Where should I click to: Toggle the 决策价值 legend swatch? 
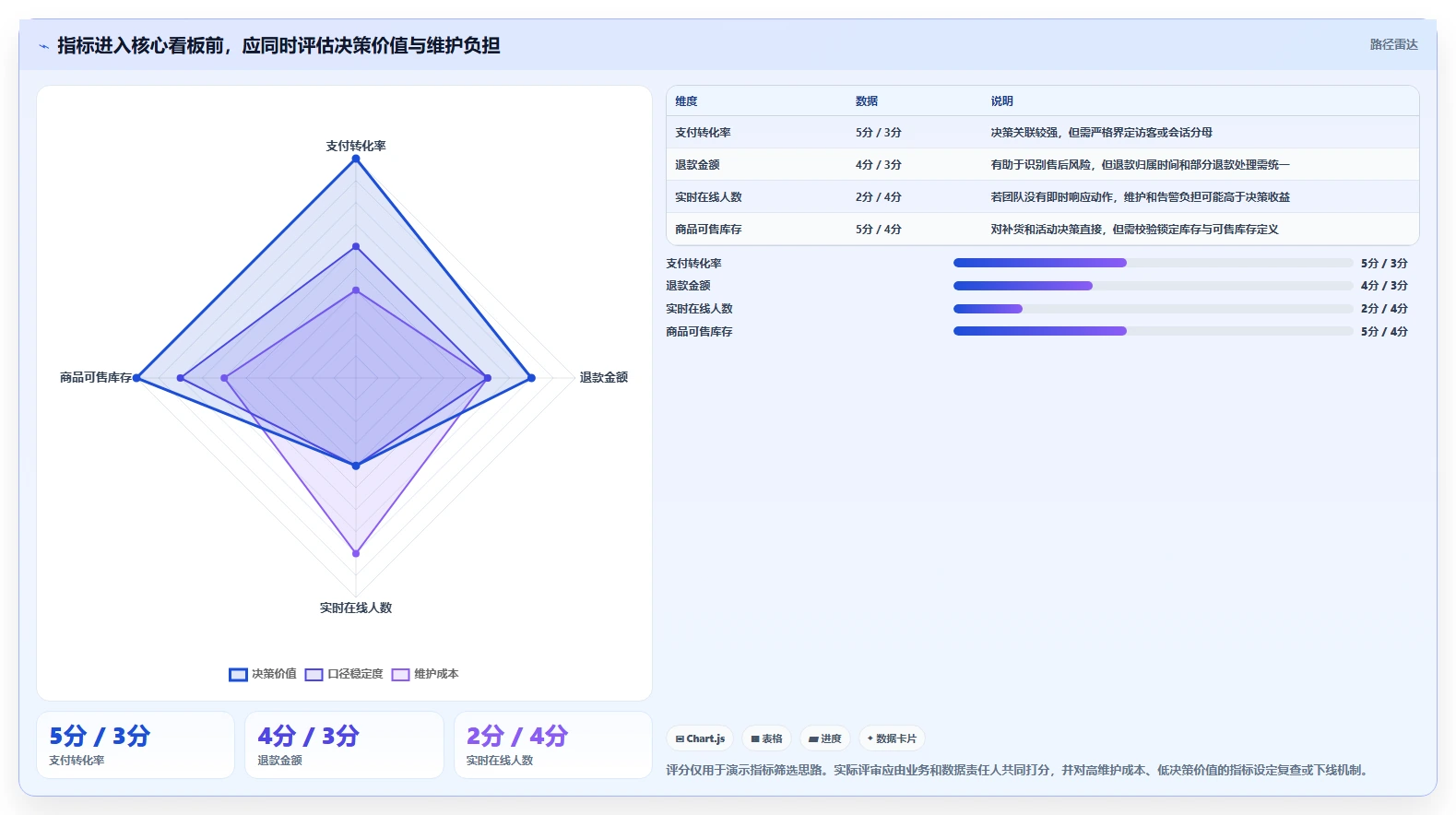pyautogui.click(x=238, y=675)
